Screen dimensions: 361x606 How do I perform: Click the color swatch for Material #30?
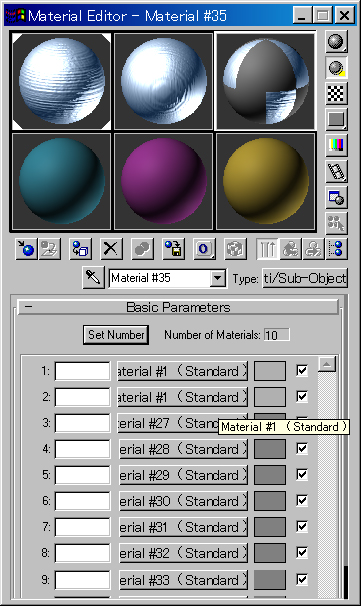pos(270,501)
